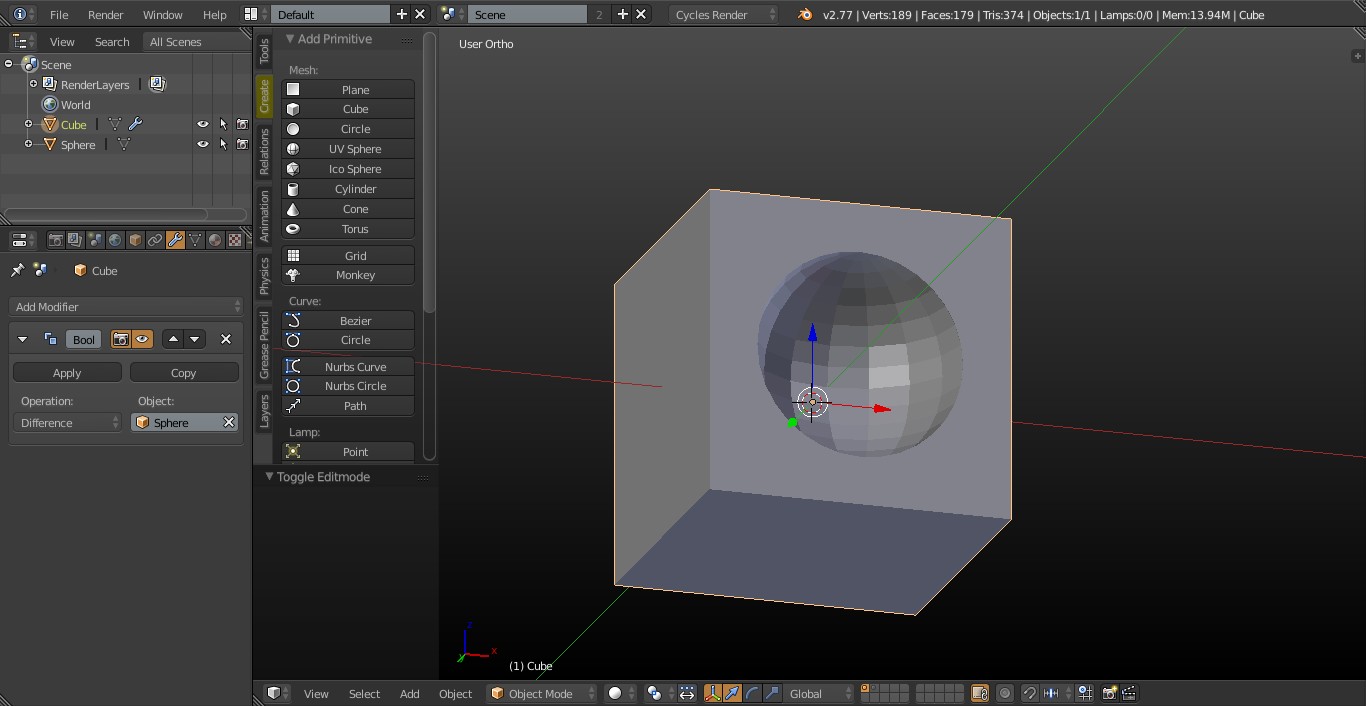
Task: Remove the Bool modifier with X
Action: (x=226, y=339)
